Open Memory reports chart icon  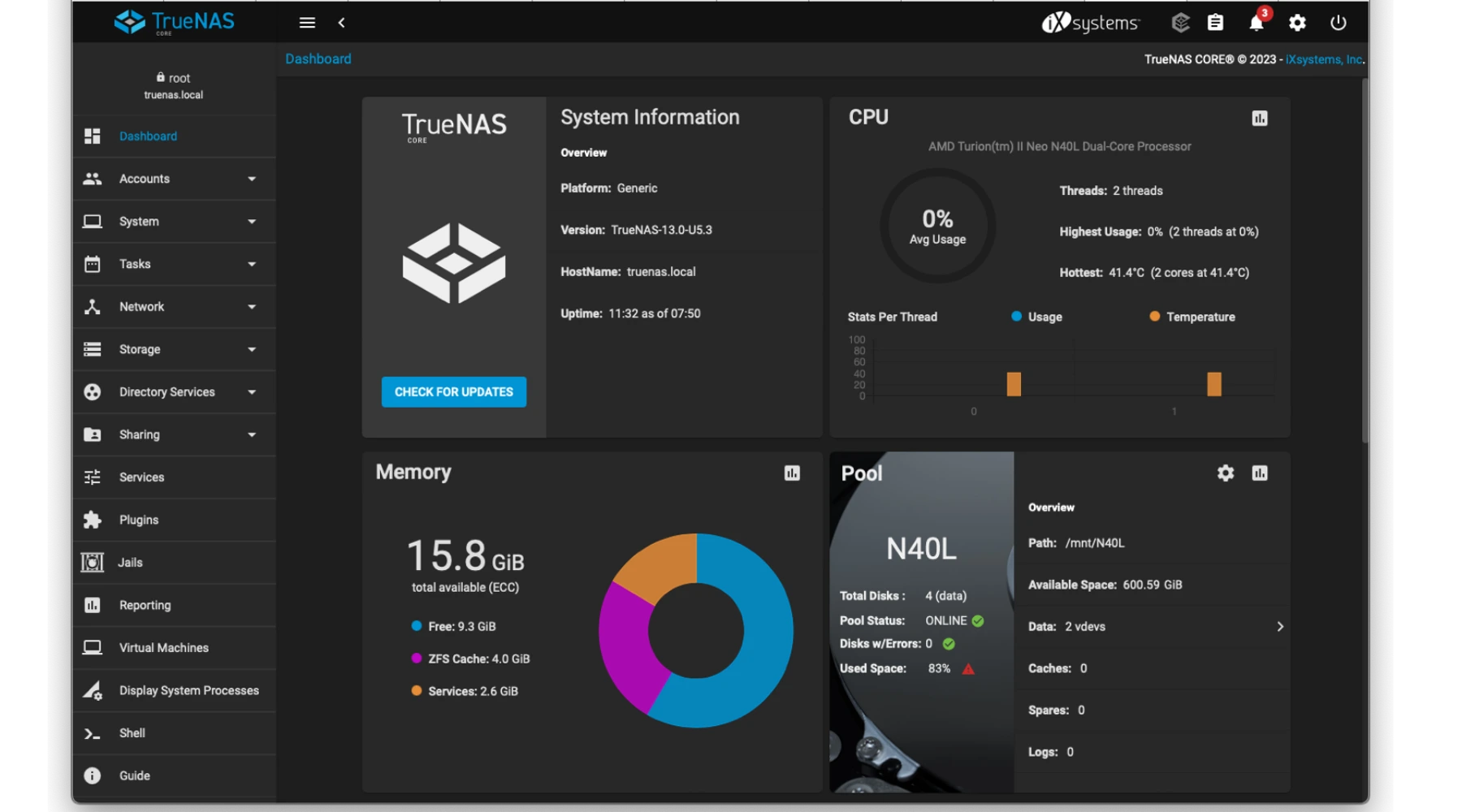[x=792, y=473]
